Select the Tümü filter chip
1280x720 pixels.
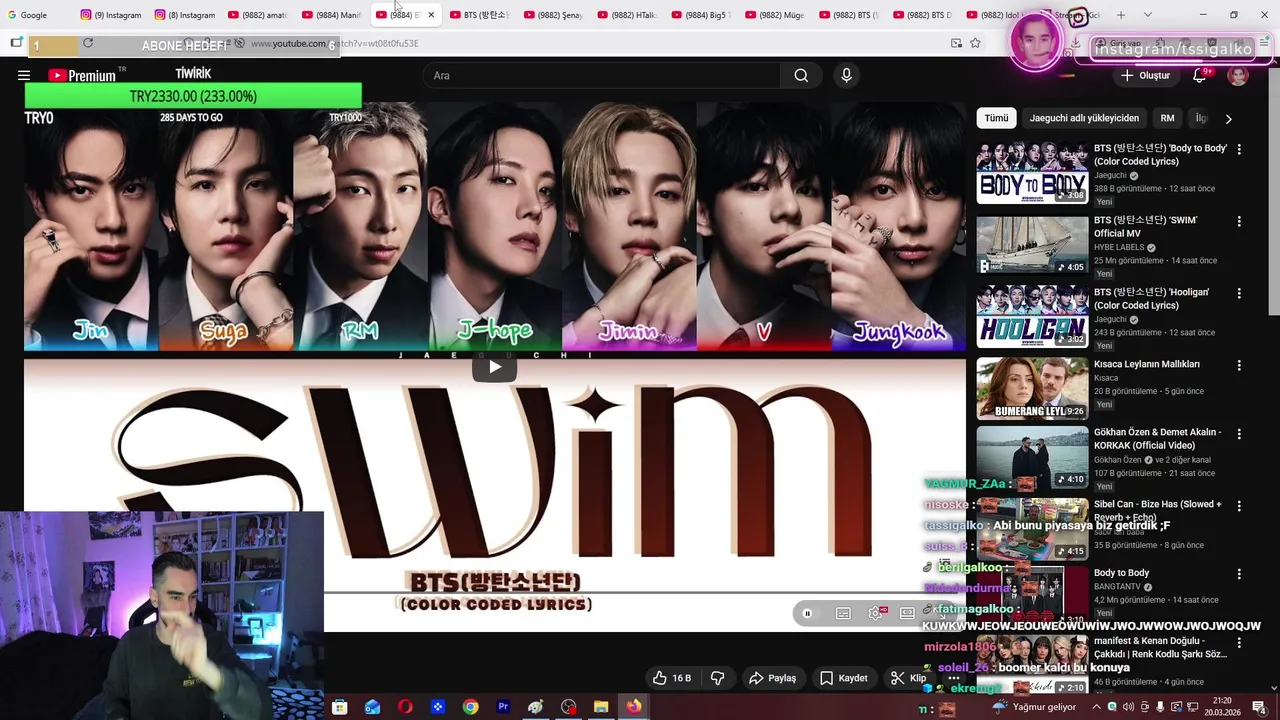coord(996,118)
